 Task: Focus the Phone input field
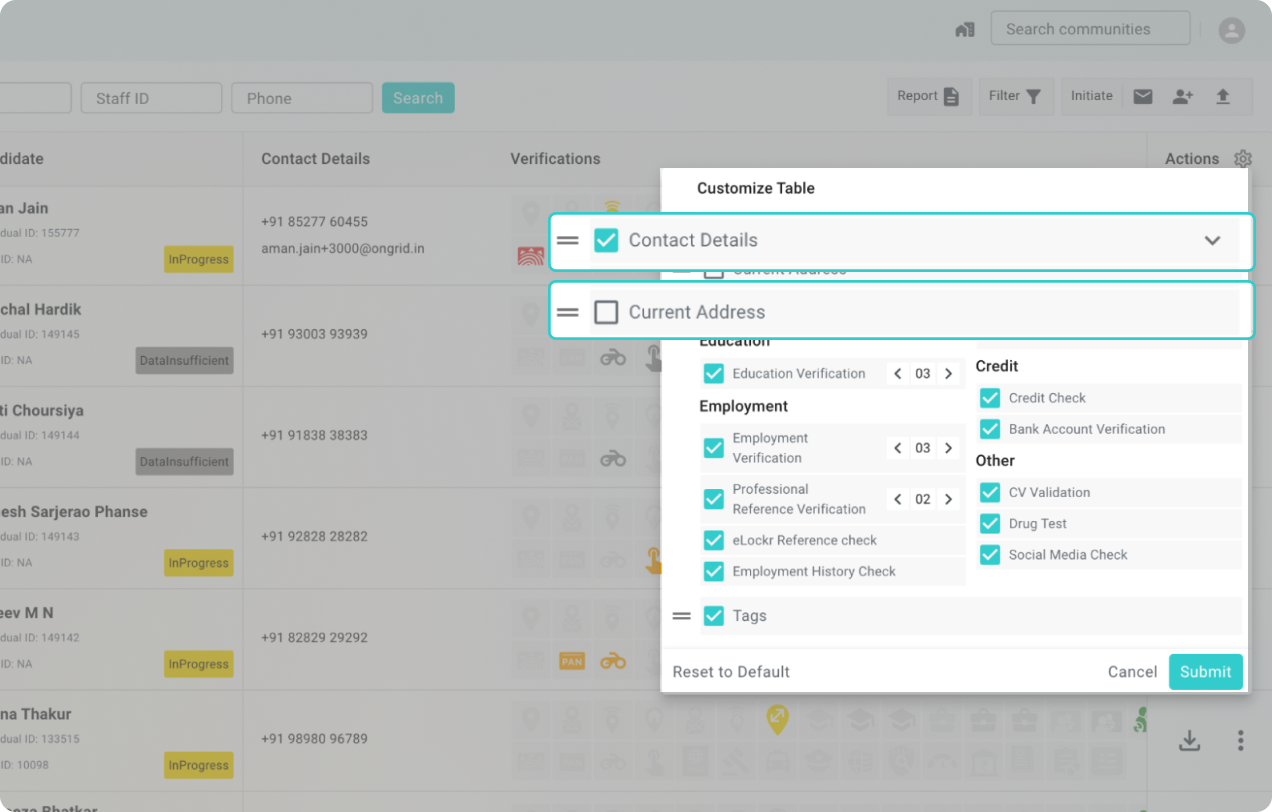(x=302, y=98)
